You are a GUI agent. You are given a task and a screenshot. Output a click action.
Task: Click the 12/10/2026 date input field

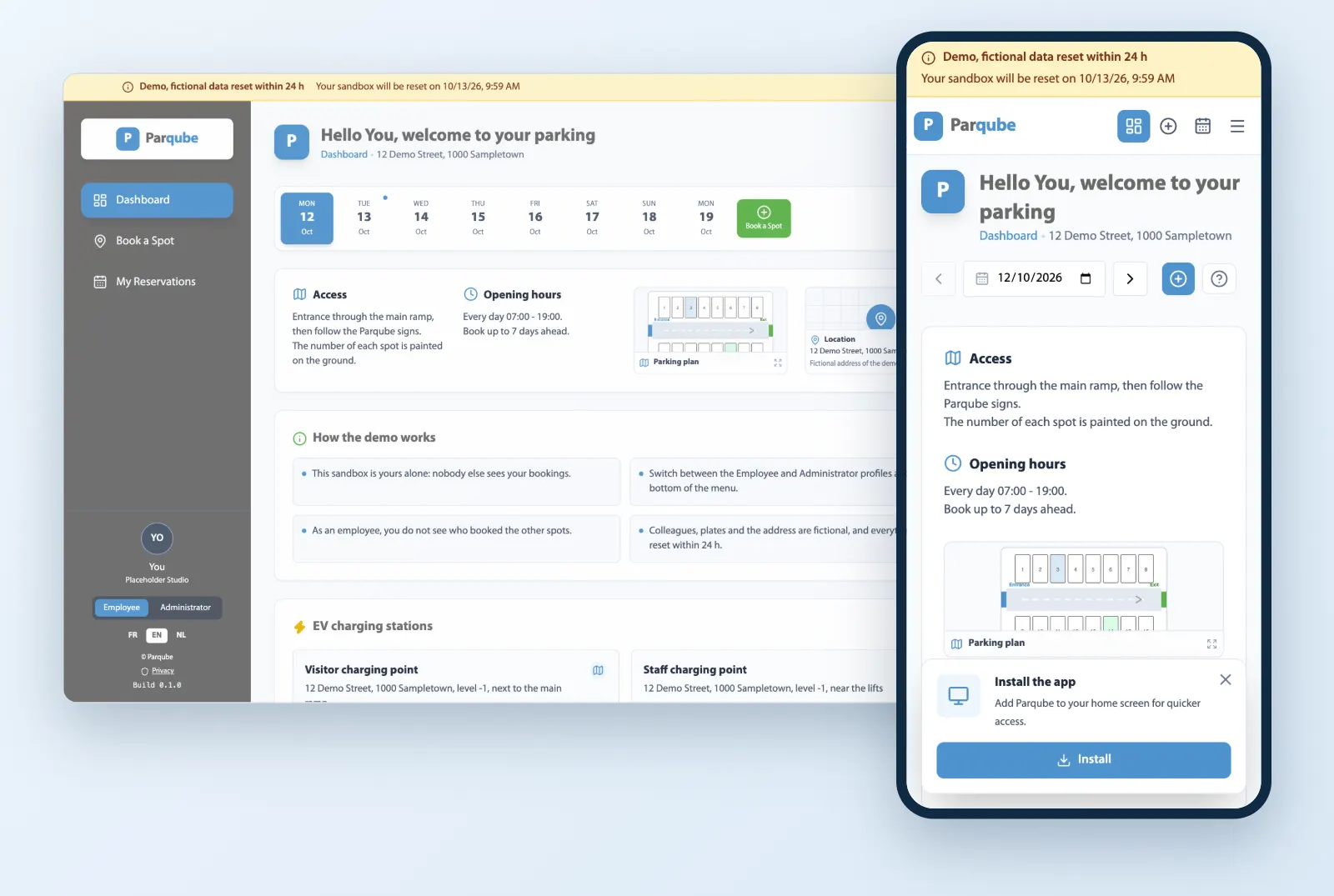pos(1034,278)
